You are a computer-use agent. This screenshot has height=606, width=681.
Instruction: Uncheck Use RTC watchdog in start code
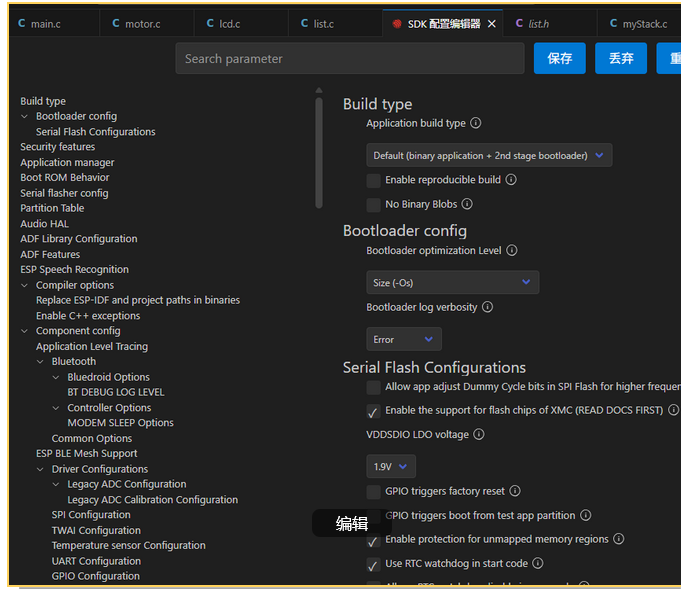coord(374,564)
